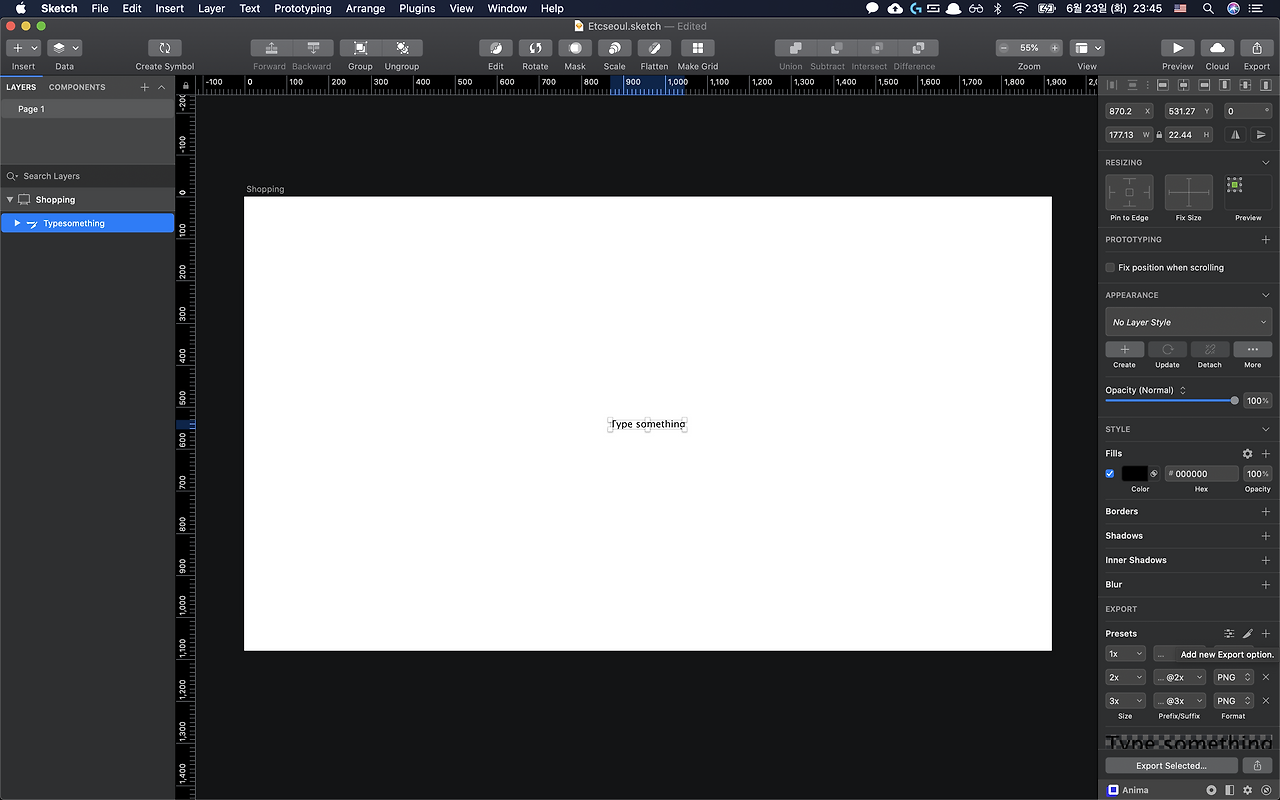Add a new shadow
The width and height of the screenshot is (1280, 800).
pyautogui.click(x=1266, y=536)
